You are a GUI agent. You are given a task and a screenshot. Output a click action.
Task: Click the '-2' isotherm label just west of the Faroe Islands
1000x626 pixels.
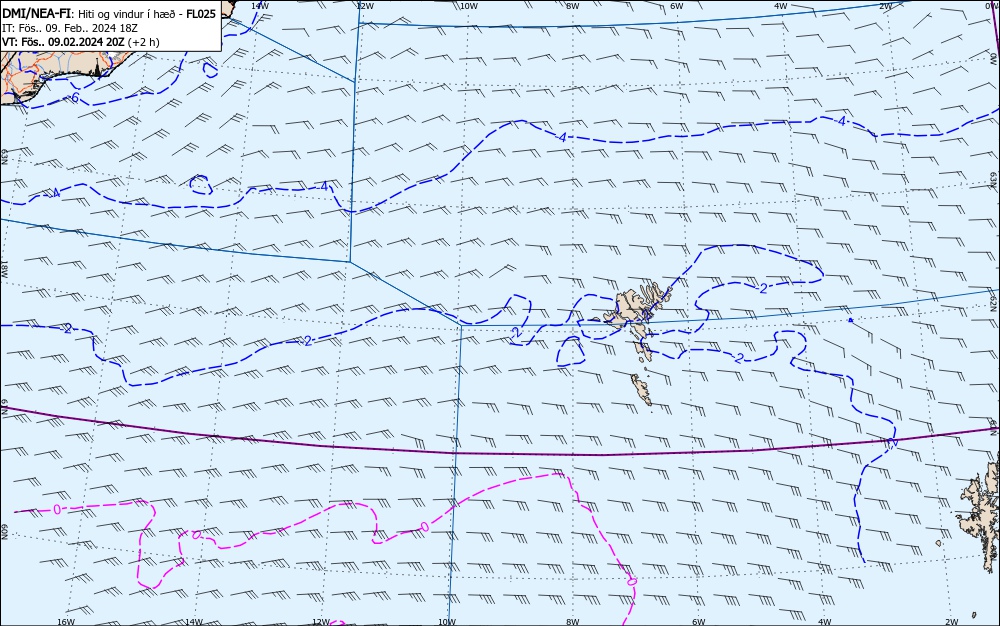coord(515,332)
